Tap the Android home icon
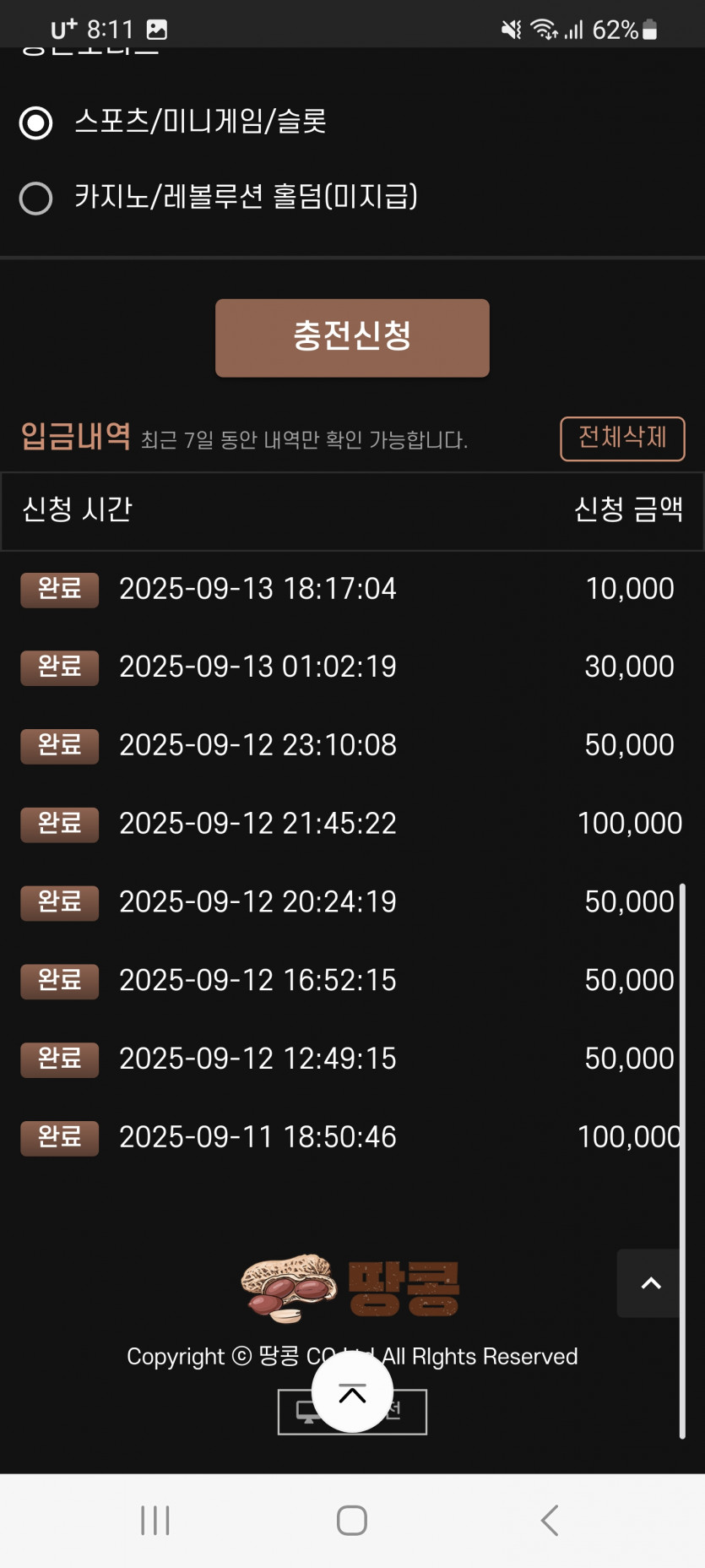 click(352, 1521)
